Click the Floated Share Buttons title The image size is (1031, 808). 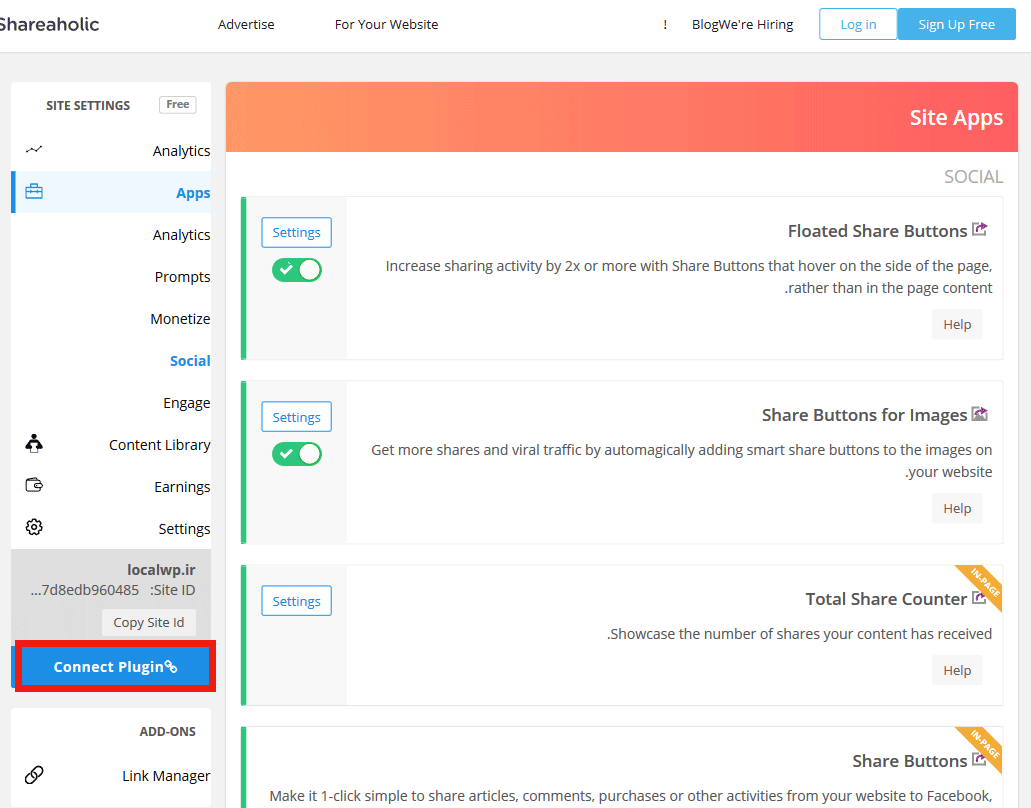pyautogui.click(x=877, y=231)
